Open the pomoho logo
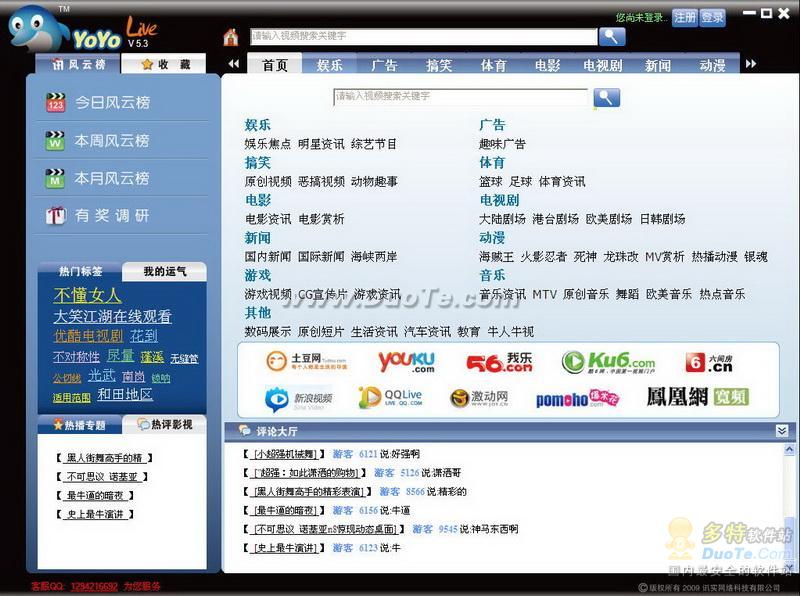The height and width of the screenshot is (596, 800). tap(578, 398)
